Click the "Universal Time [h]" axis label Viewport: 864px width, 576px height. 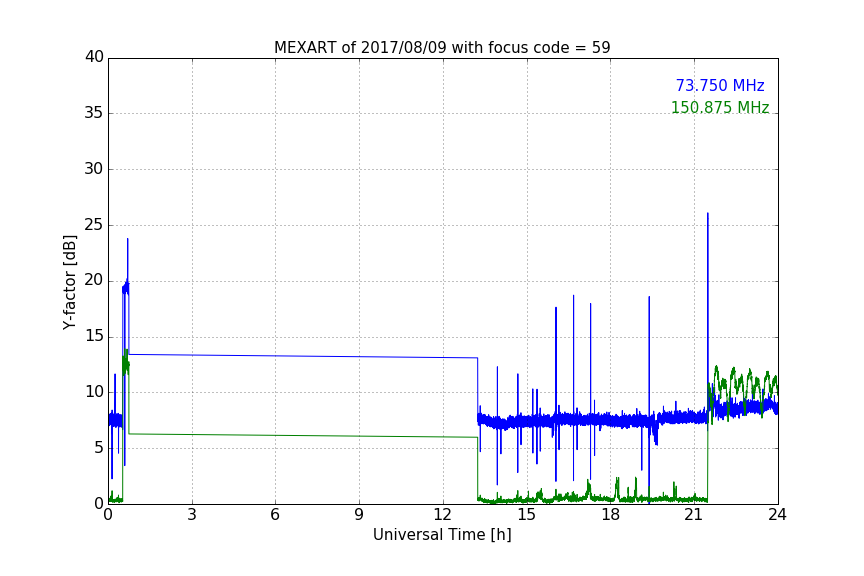click(442, 535)
